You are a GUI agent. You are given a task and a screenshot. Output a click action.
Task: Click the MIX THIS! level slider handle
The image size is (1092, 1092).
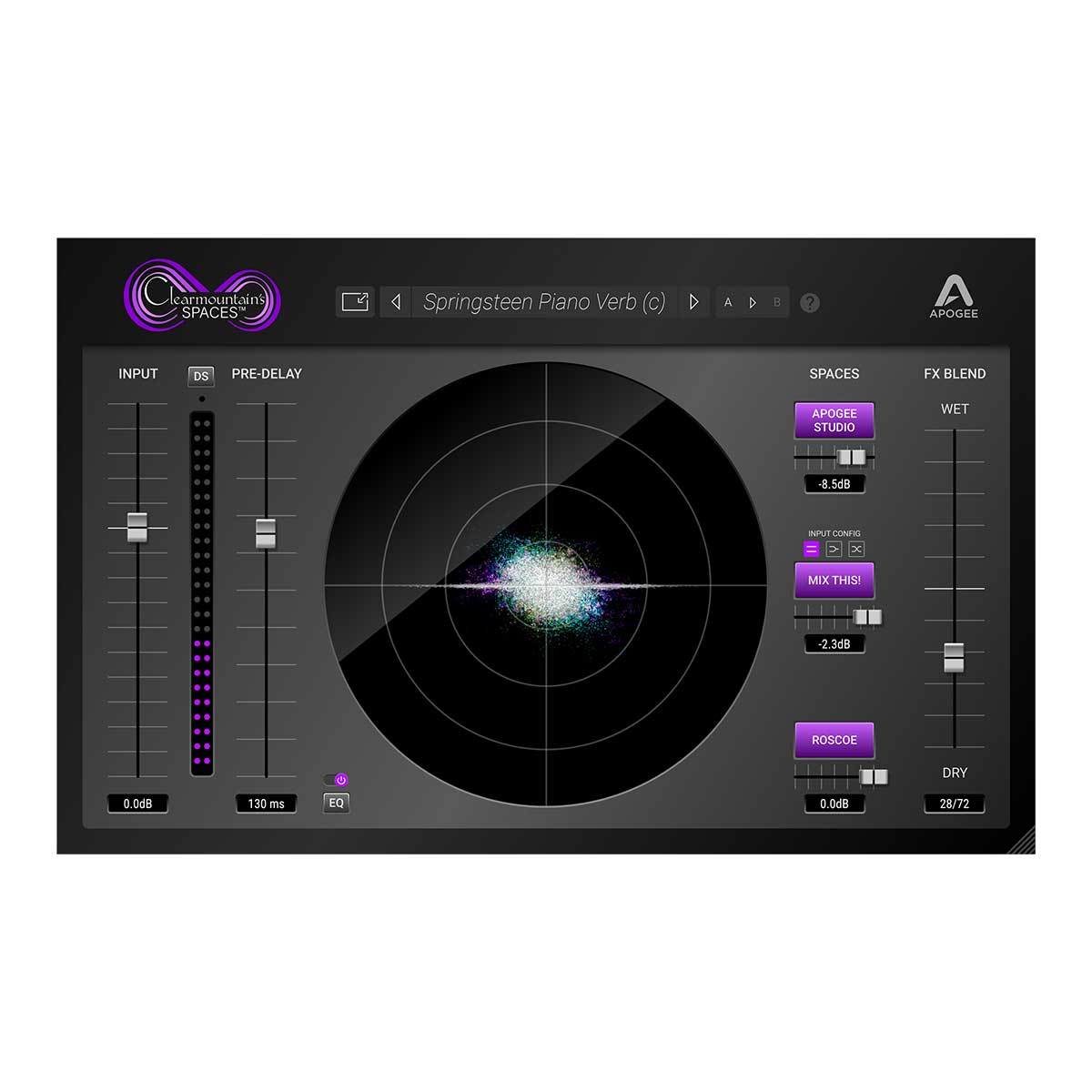(x=867, y=617)
